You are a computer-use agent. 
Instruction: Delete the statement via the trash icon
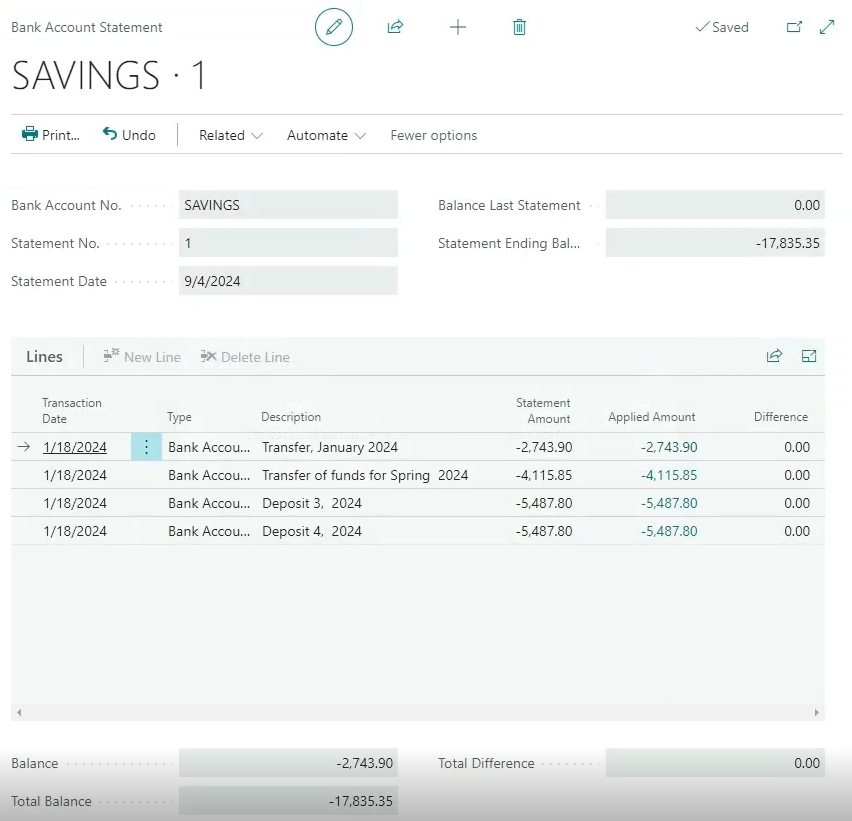tap(519, 27)
